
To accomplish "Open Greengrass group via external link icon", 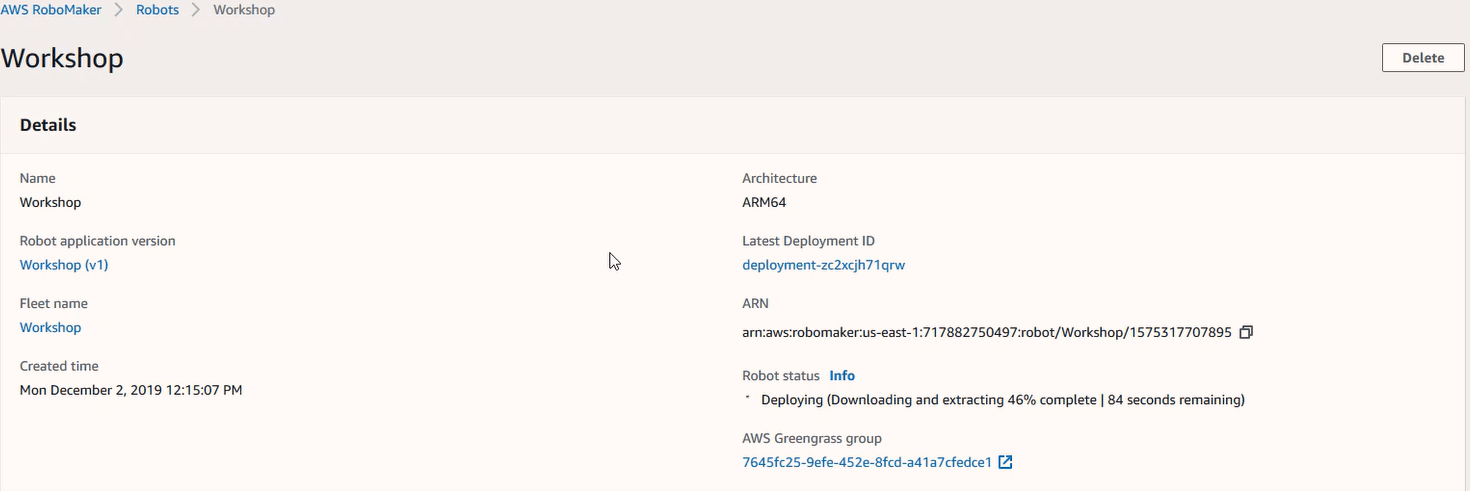I will click(1006, 462).
